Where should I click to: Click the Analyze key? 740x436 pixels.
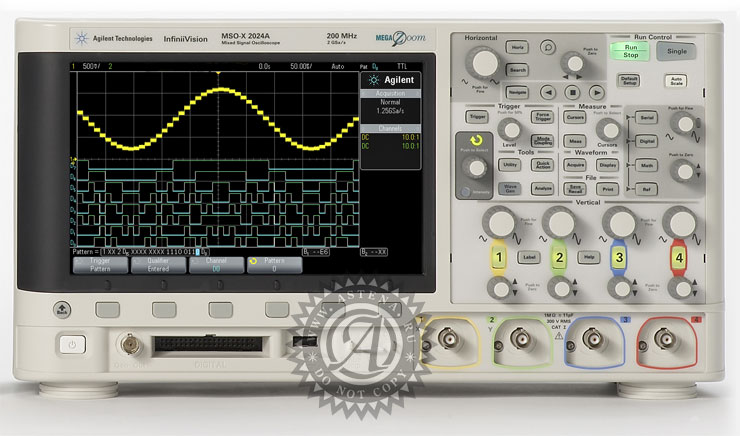pos(542,188)
